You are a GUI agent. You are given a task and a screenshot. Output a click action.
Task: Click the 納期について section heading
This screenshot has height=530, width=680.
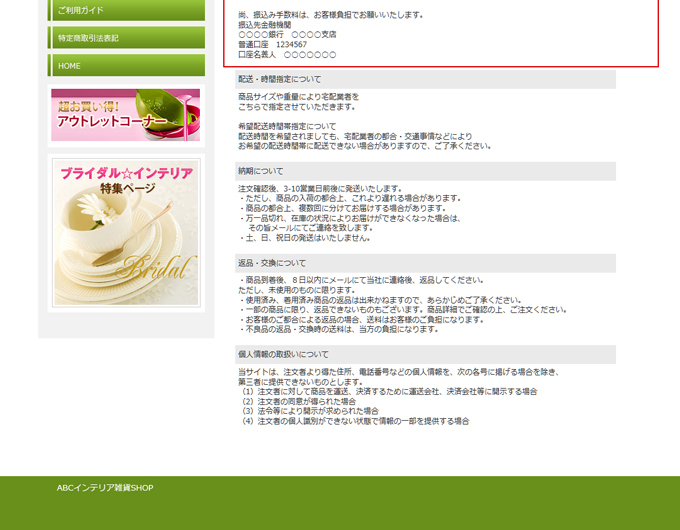click(x=260, y=171)
